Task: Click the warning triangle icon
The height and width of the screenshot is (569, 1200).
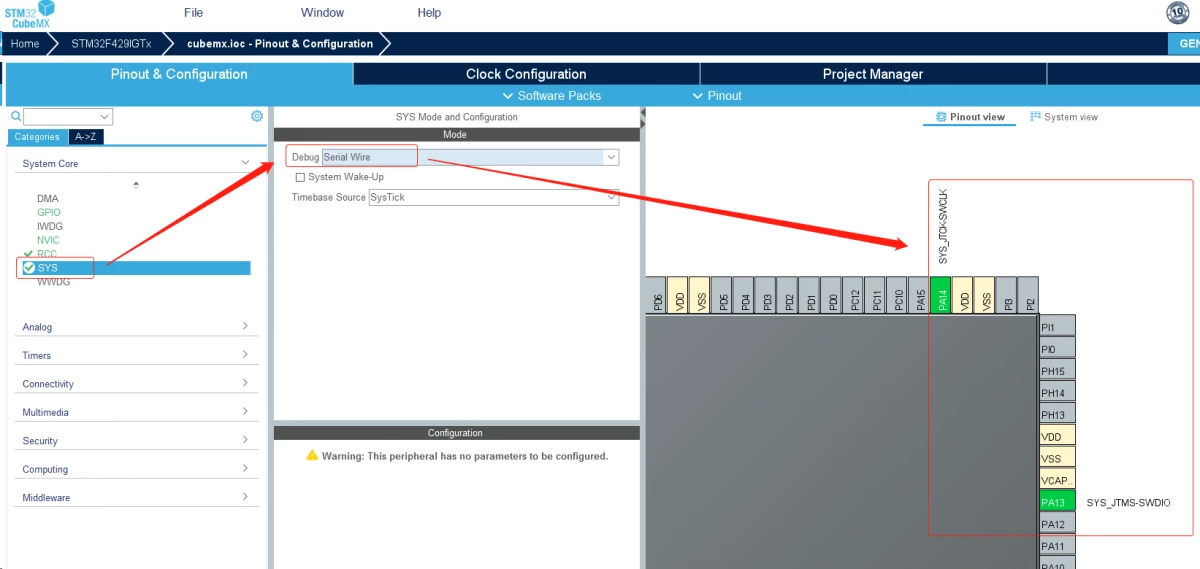Action: (312, 455)
